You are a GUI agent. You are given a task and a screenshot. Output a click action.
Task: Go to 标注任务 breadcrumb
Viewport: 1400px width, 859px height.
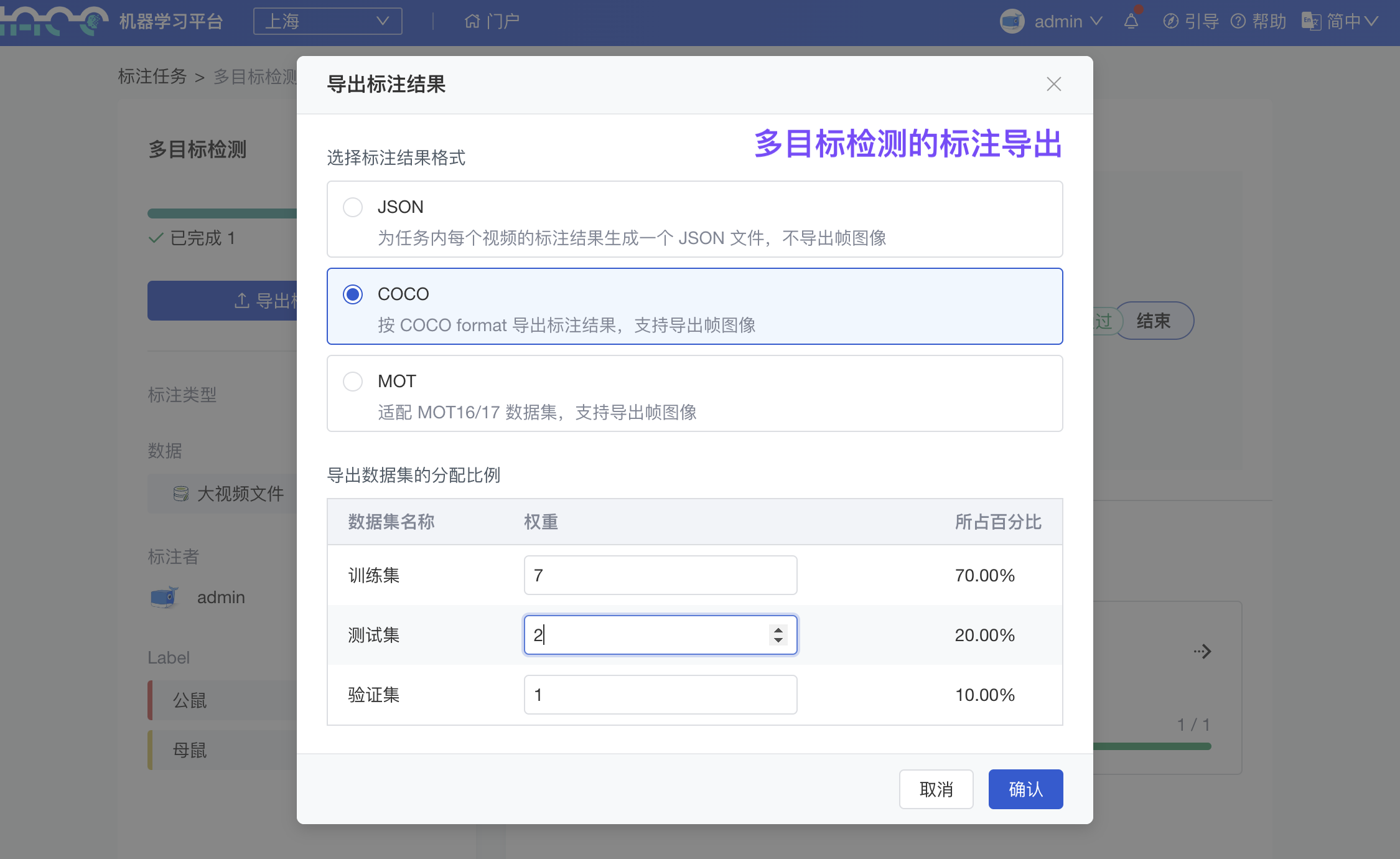point(152,77)
